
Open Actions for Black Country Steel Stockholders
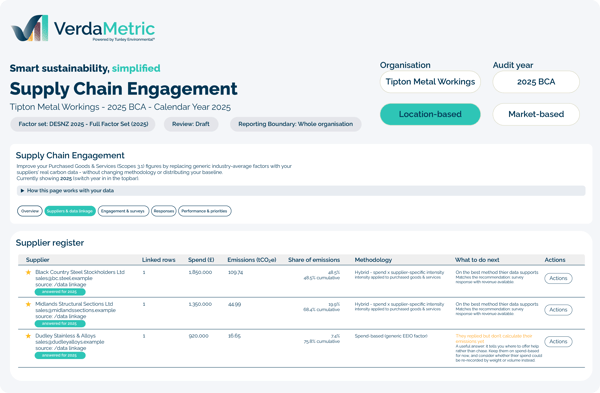(558, 278)
